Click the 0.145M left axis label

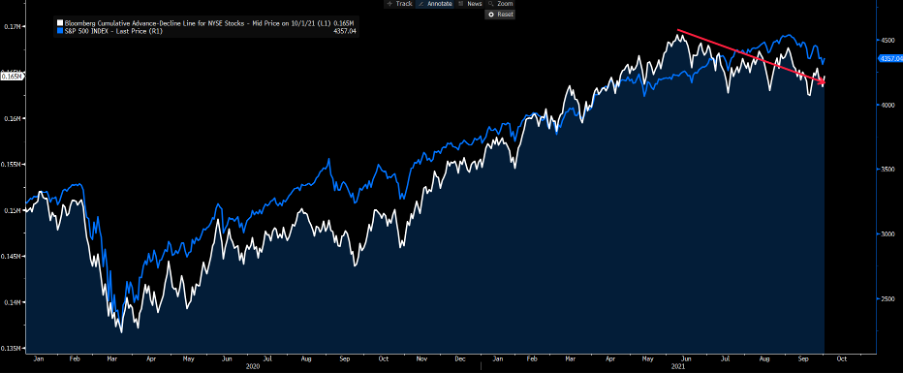pos(12,256)
